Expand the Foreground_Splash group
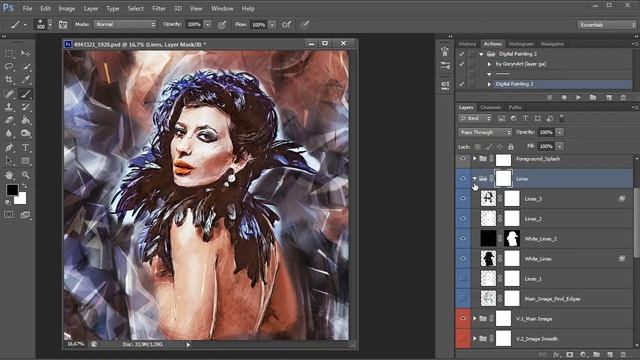 pos(475,159)
